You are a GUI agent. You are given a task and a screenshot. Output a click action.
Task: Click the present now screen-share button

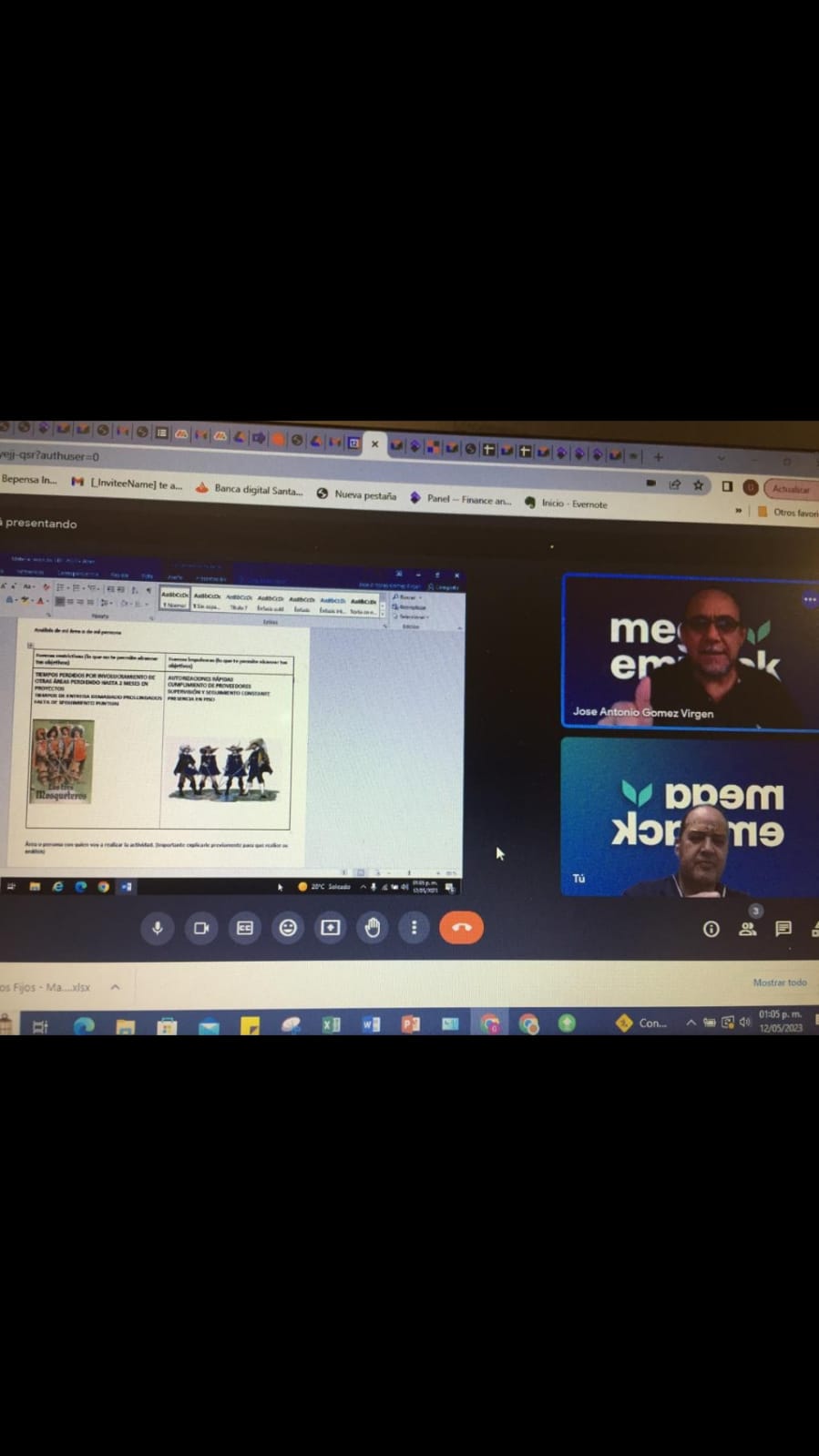click(x=330, y=928)
